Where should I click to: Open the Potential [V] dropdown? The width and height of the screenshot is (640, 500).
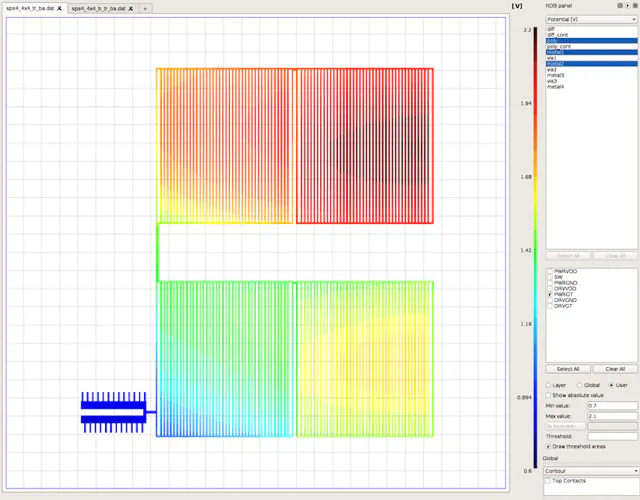[591, 19]
